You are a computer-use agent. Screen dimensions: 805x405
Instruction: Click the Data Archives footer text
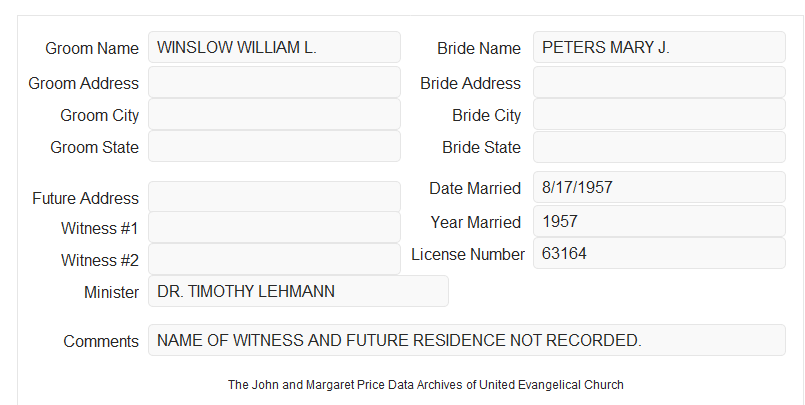click(x=426, y=384)
